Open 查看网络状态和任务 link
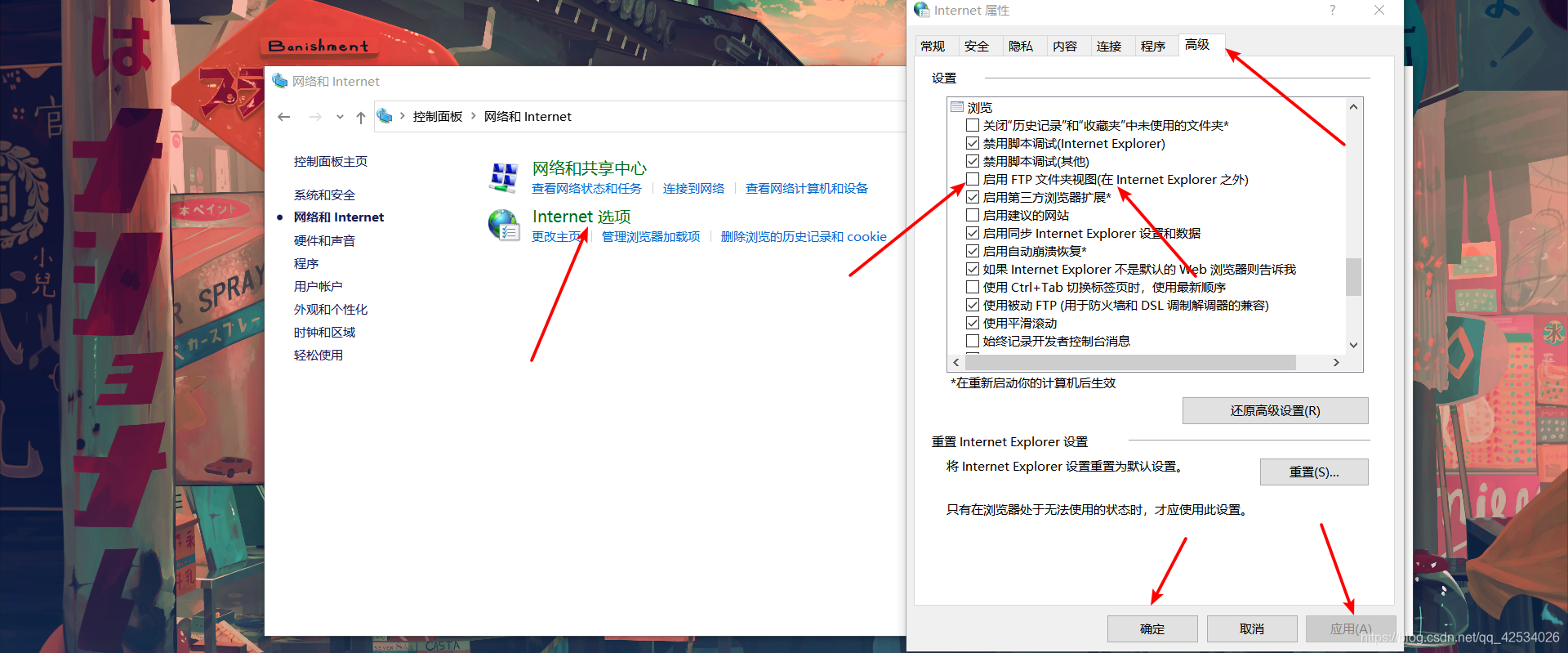This screenshot has height=653, width=1568. coord(586,189)
